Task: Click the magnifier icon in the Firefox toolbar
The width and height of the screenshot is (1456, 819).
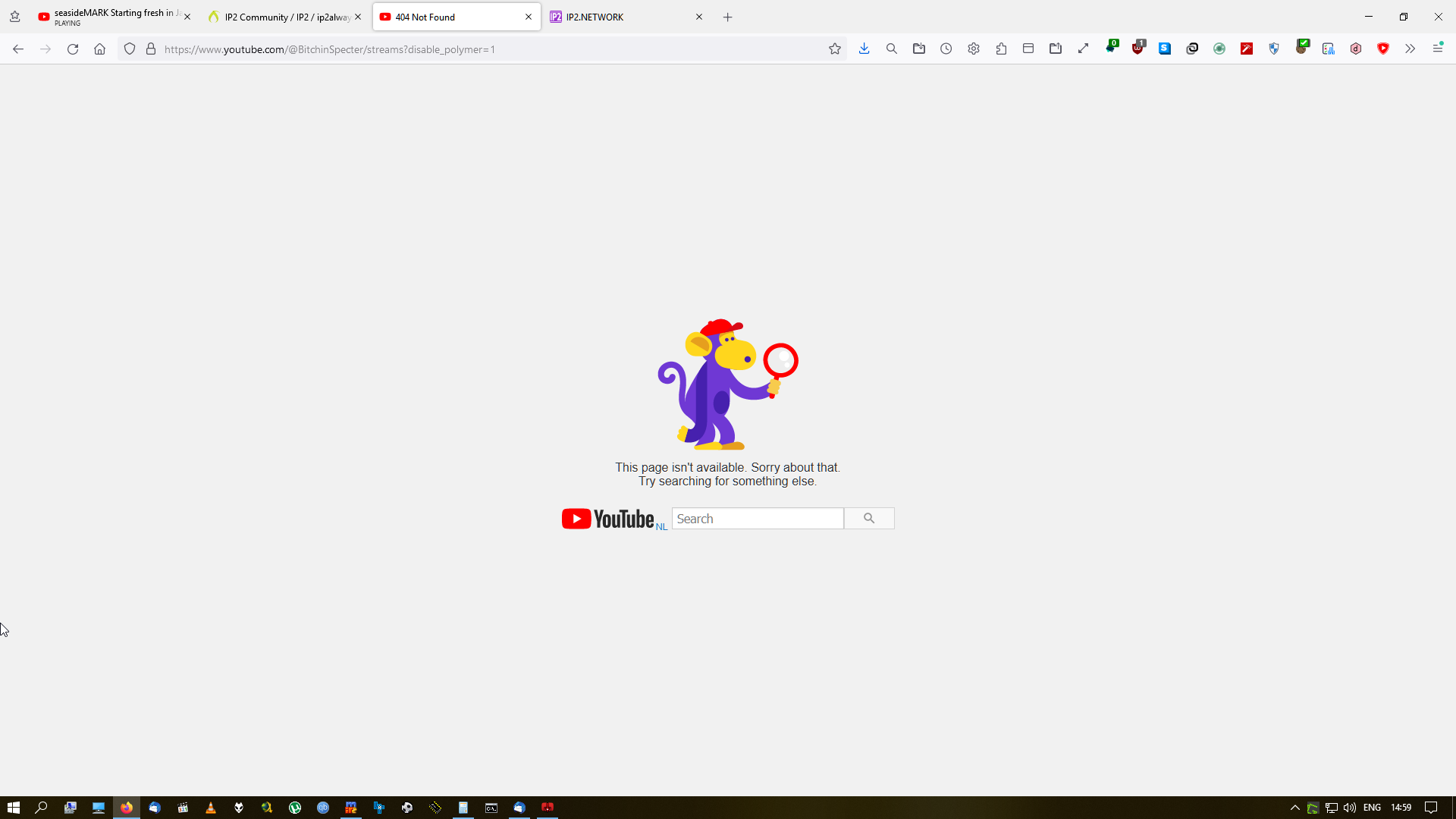Action: [x=892, y=49]
